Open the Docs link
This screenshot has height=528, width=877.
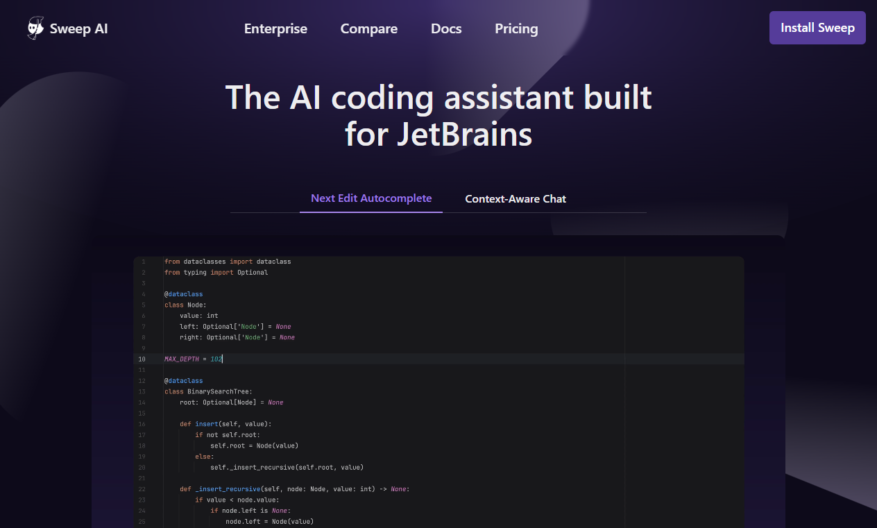pos(446,29)
